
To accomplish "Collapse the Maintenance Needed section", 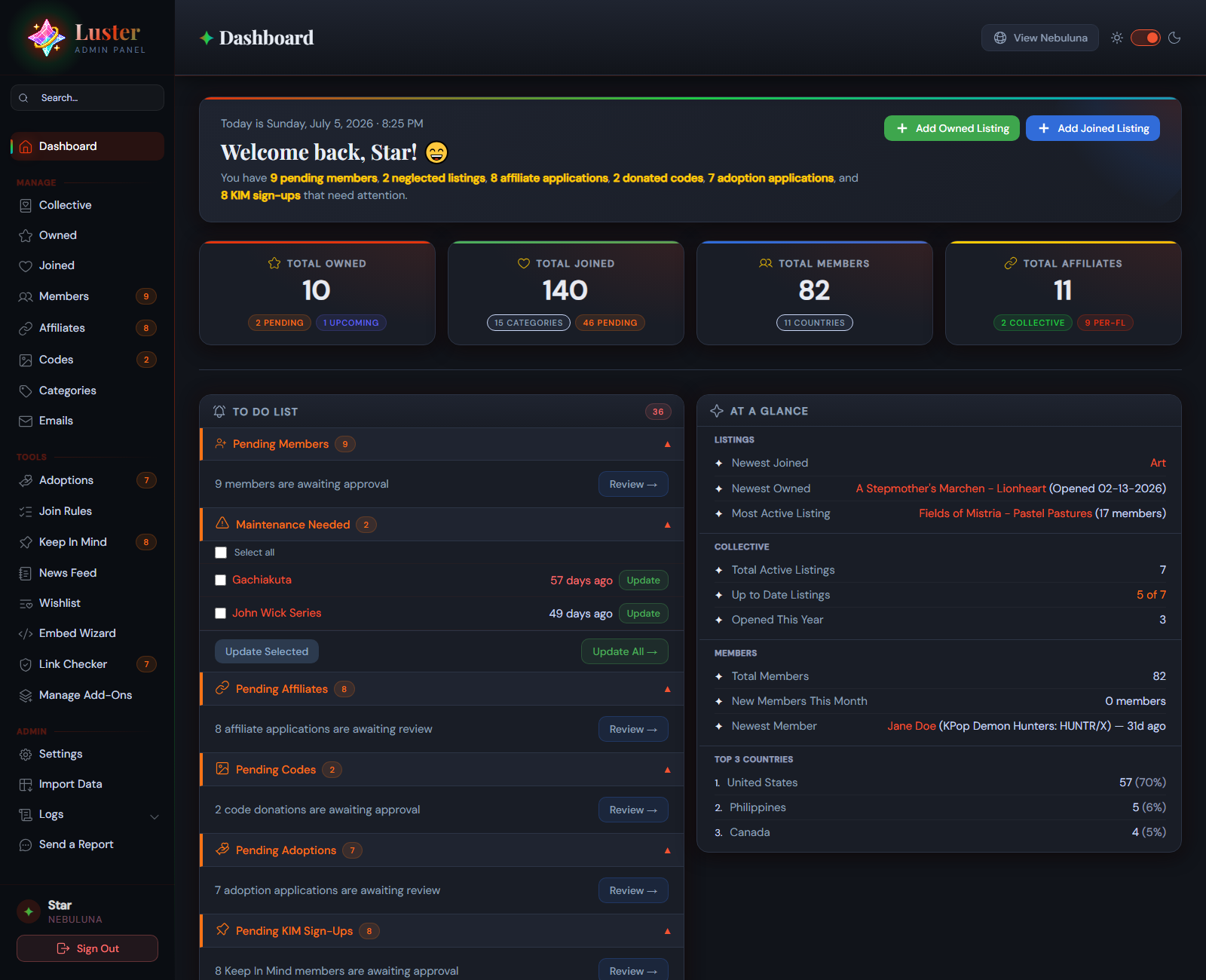I will click(667, 525).
